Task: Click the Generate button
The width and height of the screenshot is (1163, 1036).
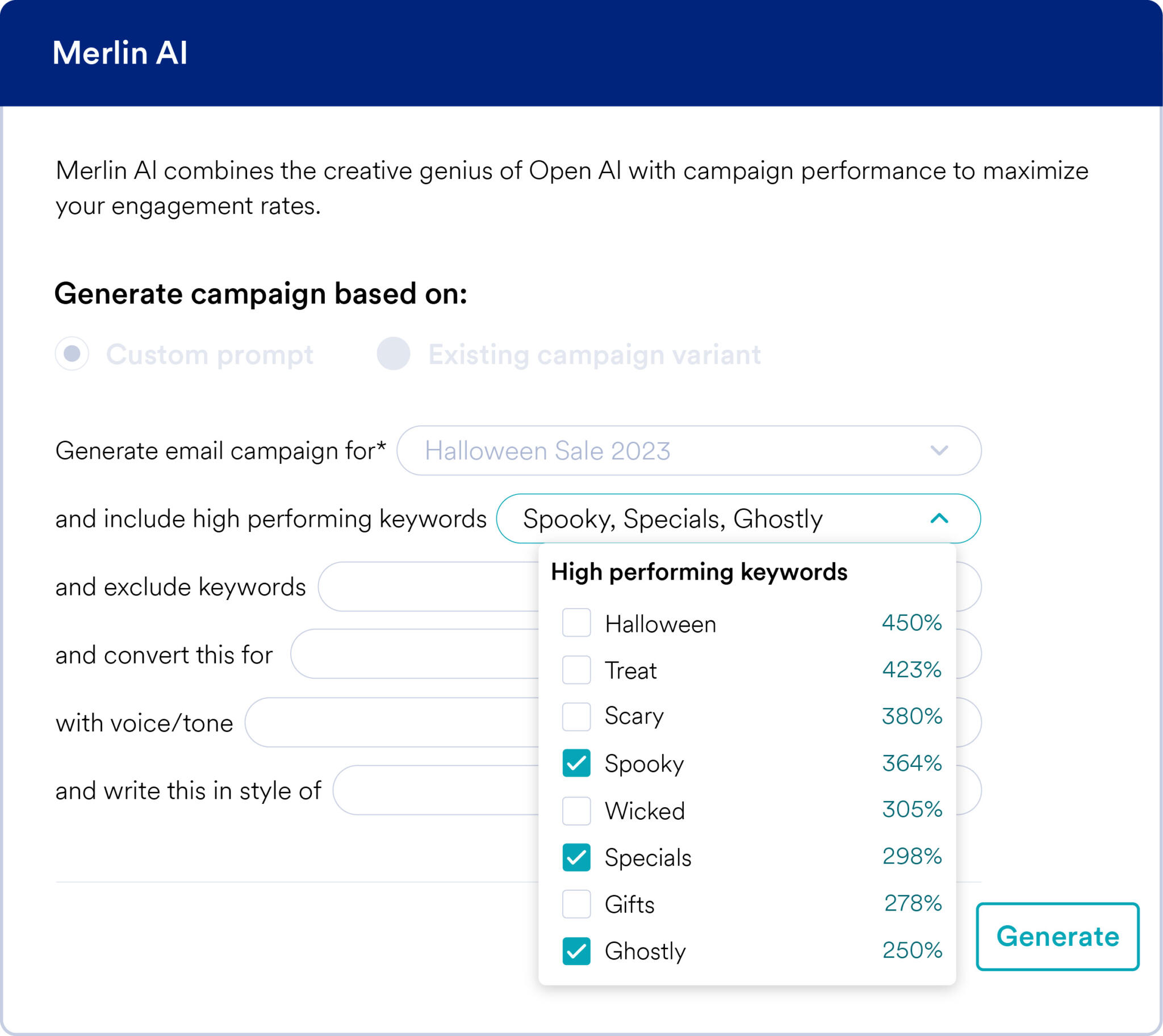Action: point(1057,937)
